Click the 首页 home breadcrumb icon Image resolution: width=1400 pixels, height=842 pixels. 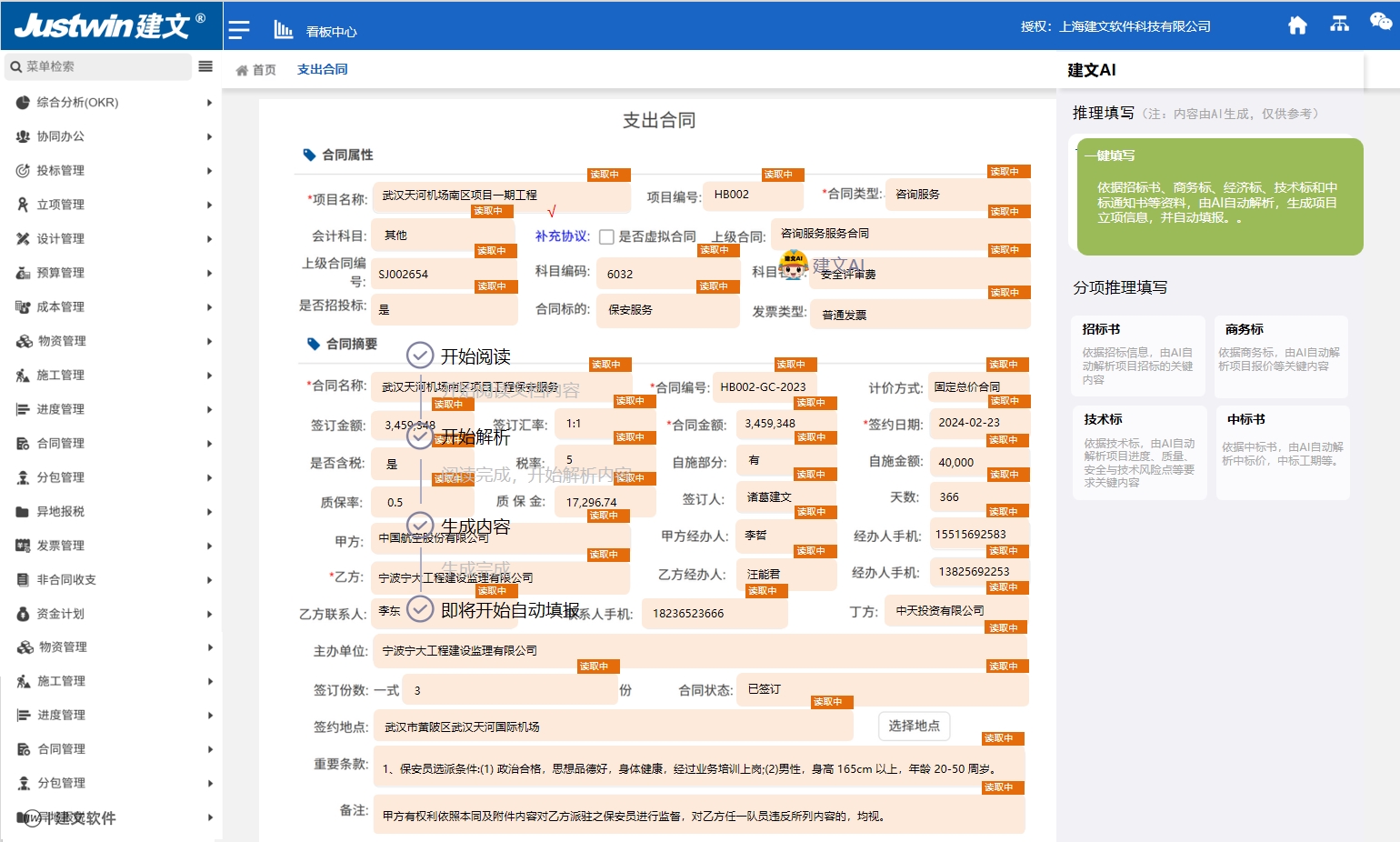(242, 70)
